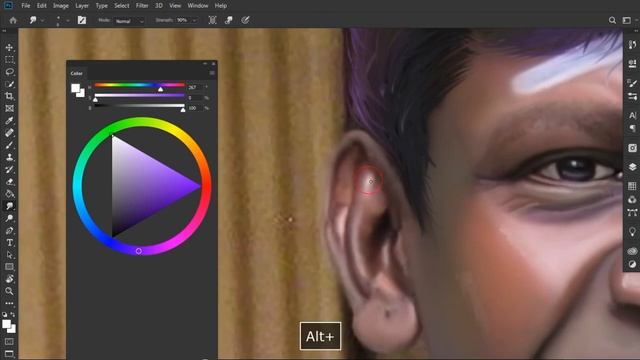Toggle the brush settings panel button

tap(82, 20)
